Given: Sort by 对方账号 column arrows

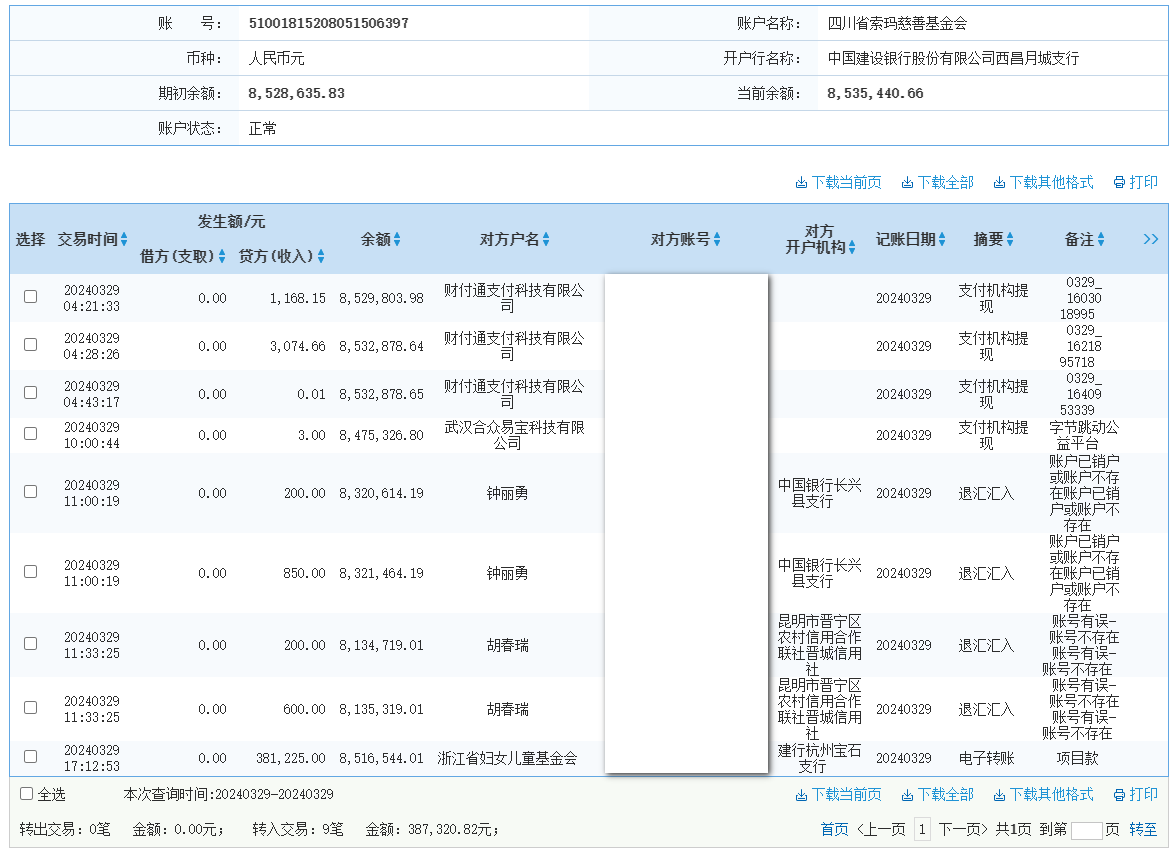Looking at the screenshot, I should 717,240.
